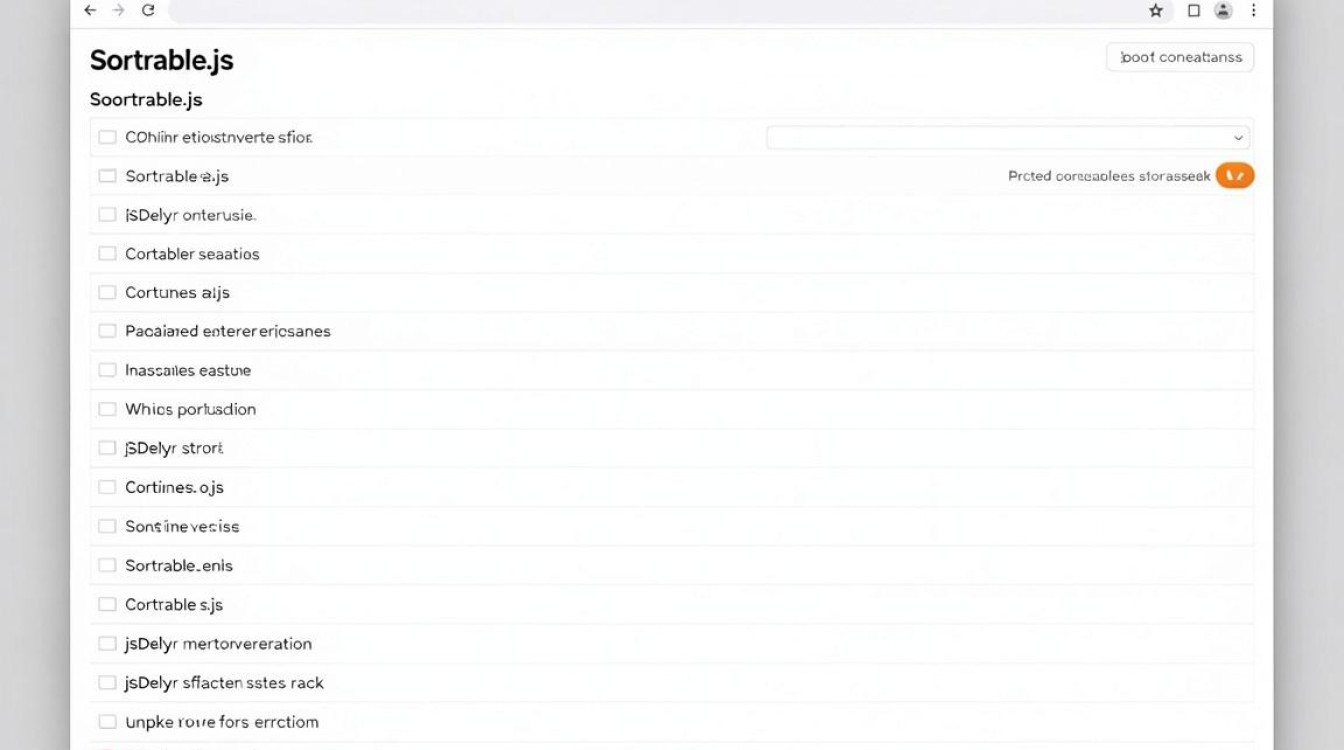This screenshot has height=750, width=1344.
Task: Check the 'Whics porlusdion' checkbox
Action: [107, 409]
